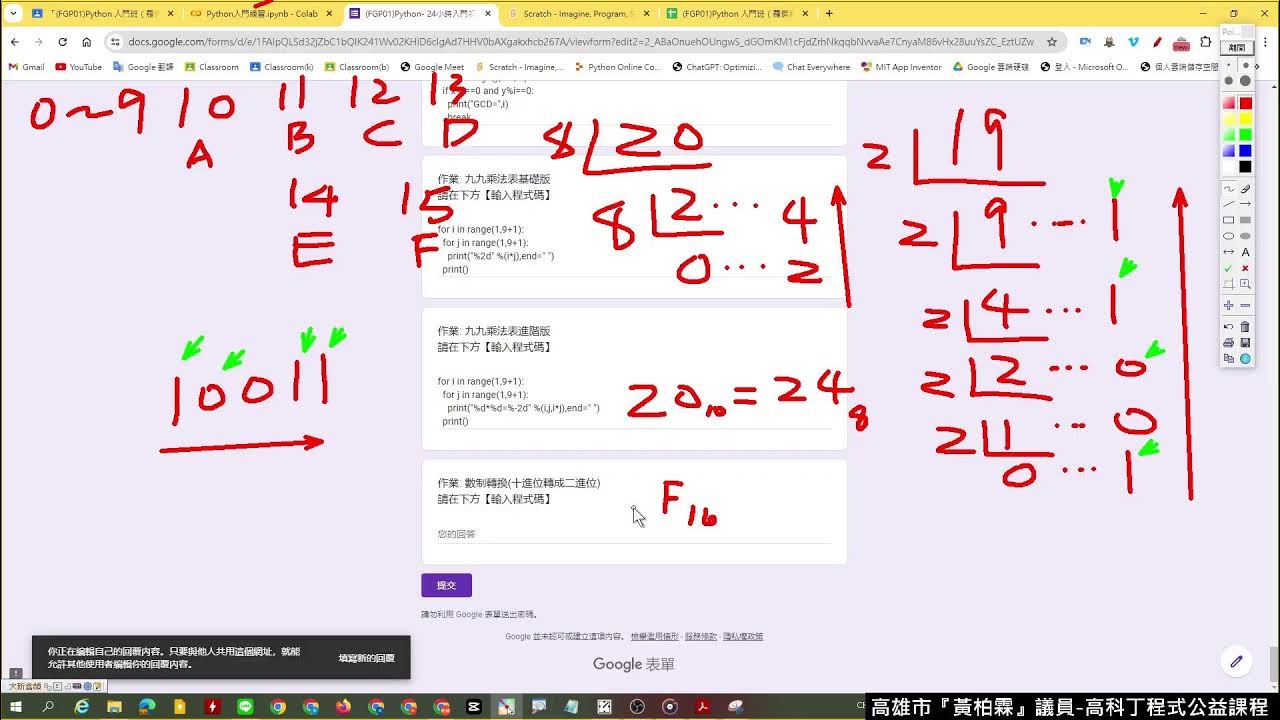
Task: Click the 離開 exit button on palette
Action: pyautogui.click(x=1237, y=47)
